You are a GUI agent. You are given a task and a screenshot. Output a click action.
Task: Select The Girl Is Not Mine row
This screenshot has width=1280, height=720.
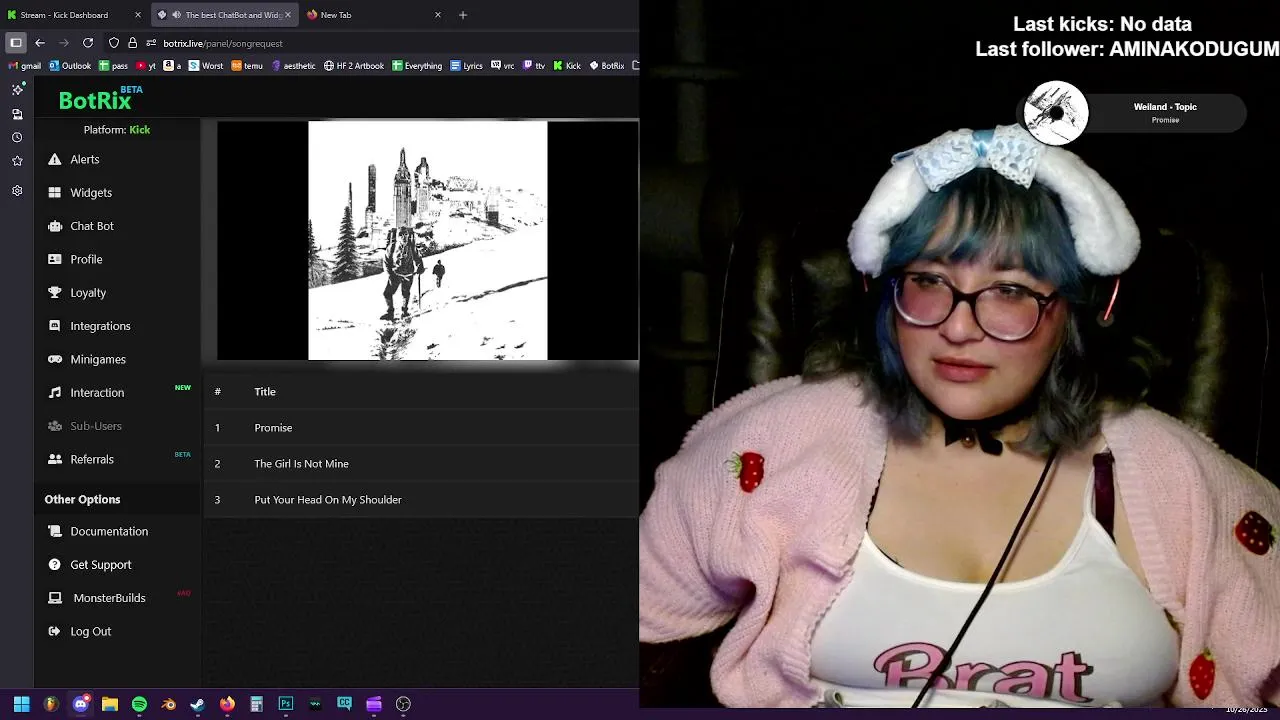coord(421,463)
